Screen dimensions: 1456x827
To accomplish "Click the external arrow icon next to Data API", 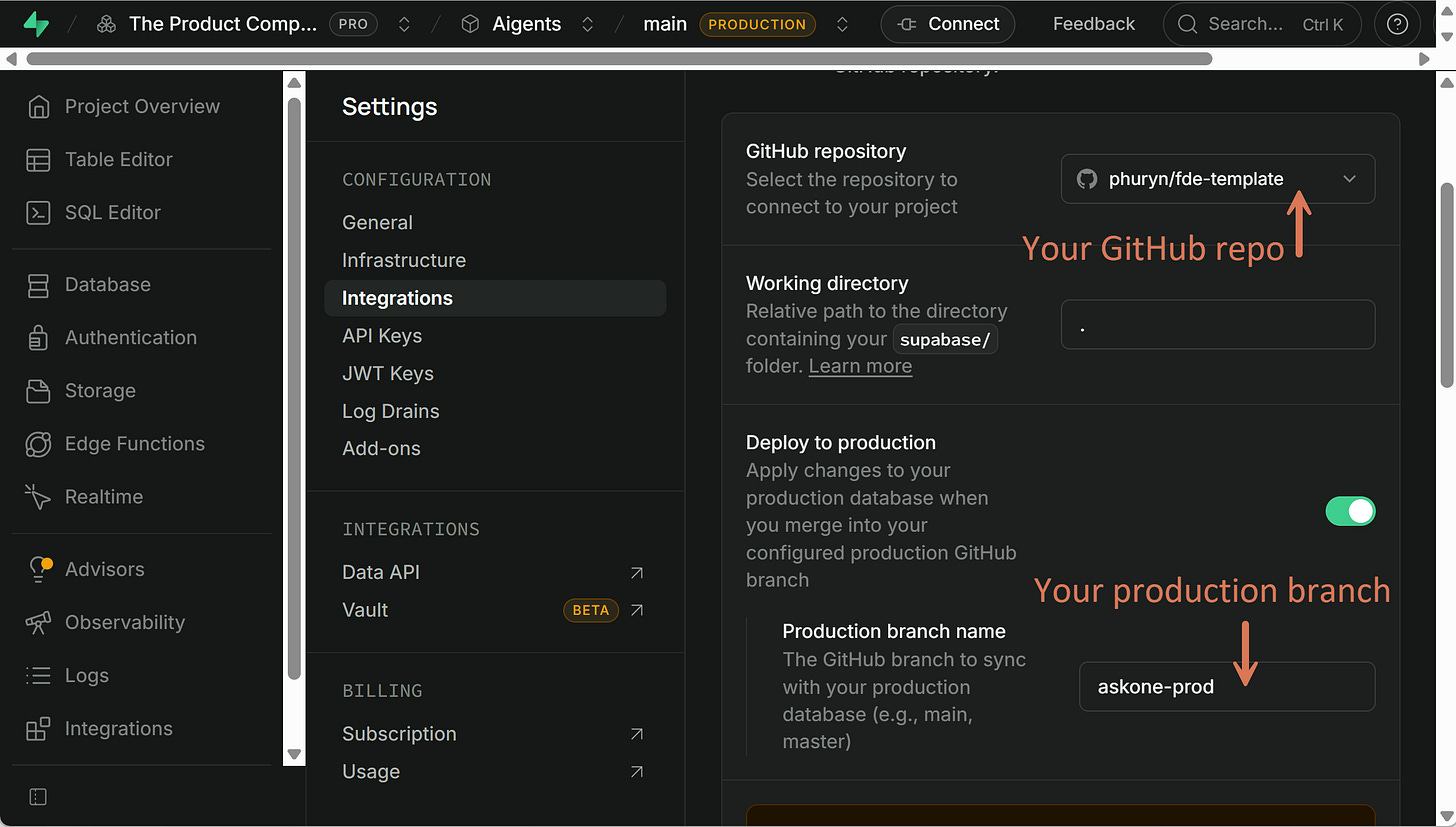I will (637, 573).
